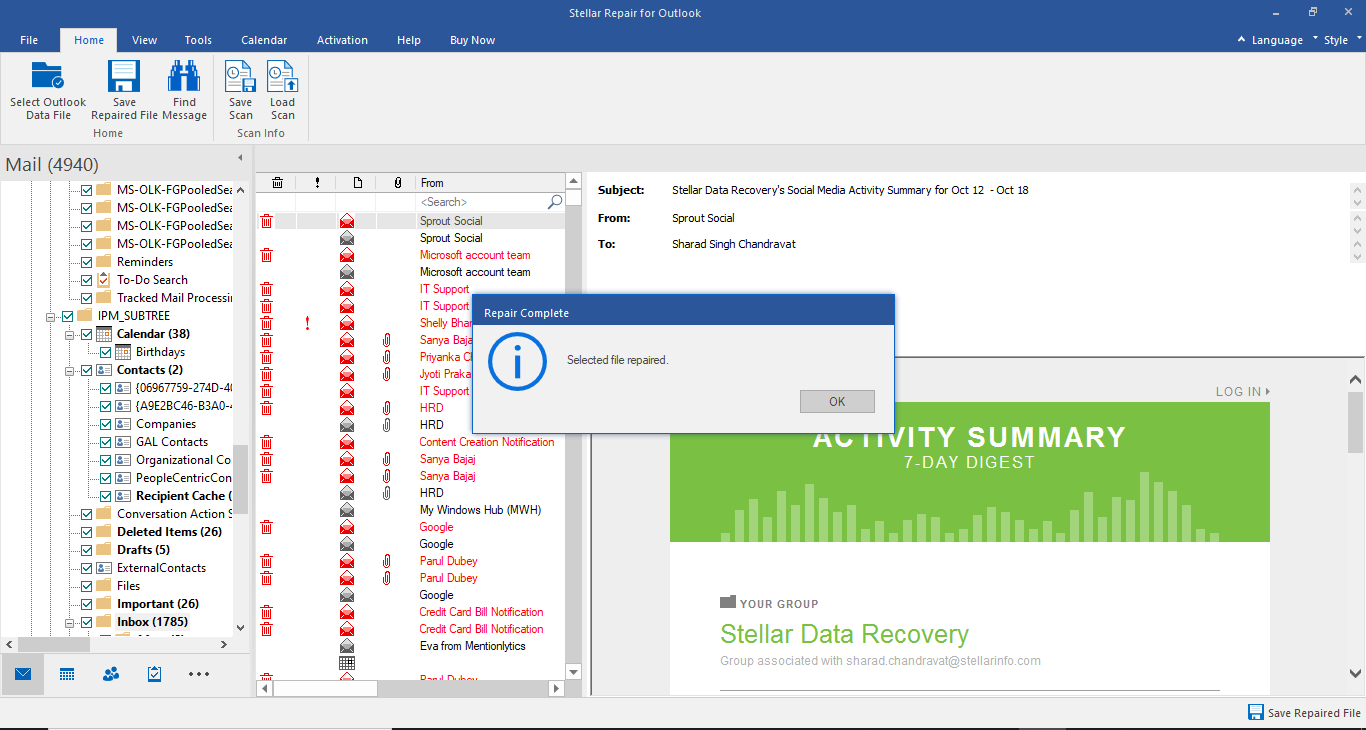Click the Save Repaired File status bar icon
The image size is (1366, 730).
tap(1255, 712)
